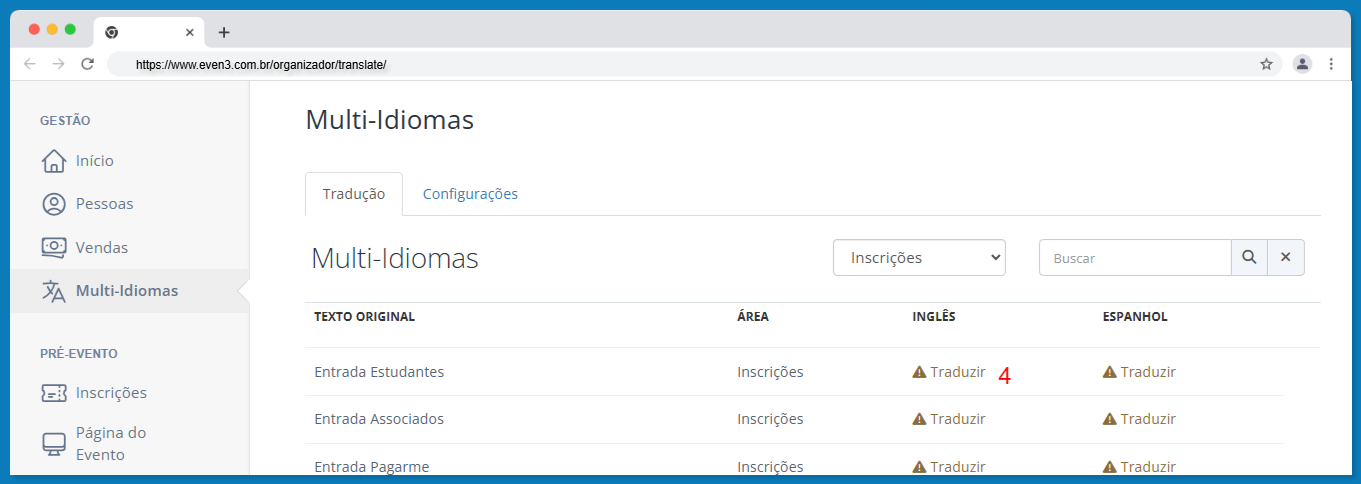Switch to the Configurações tab

pyautogui.click(x=470, y=194)
